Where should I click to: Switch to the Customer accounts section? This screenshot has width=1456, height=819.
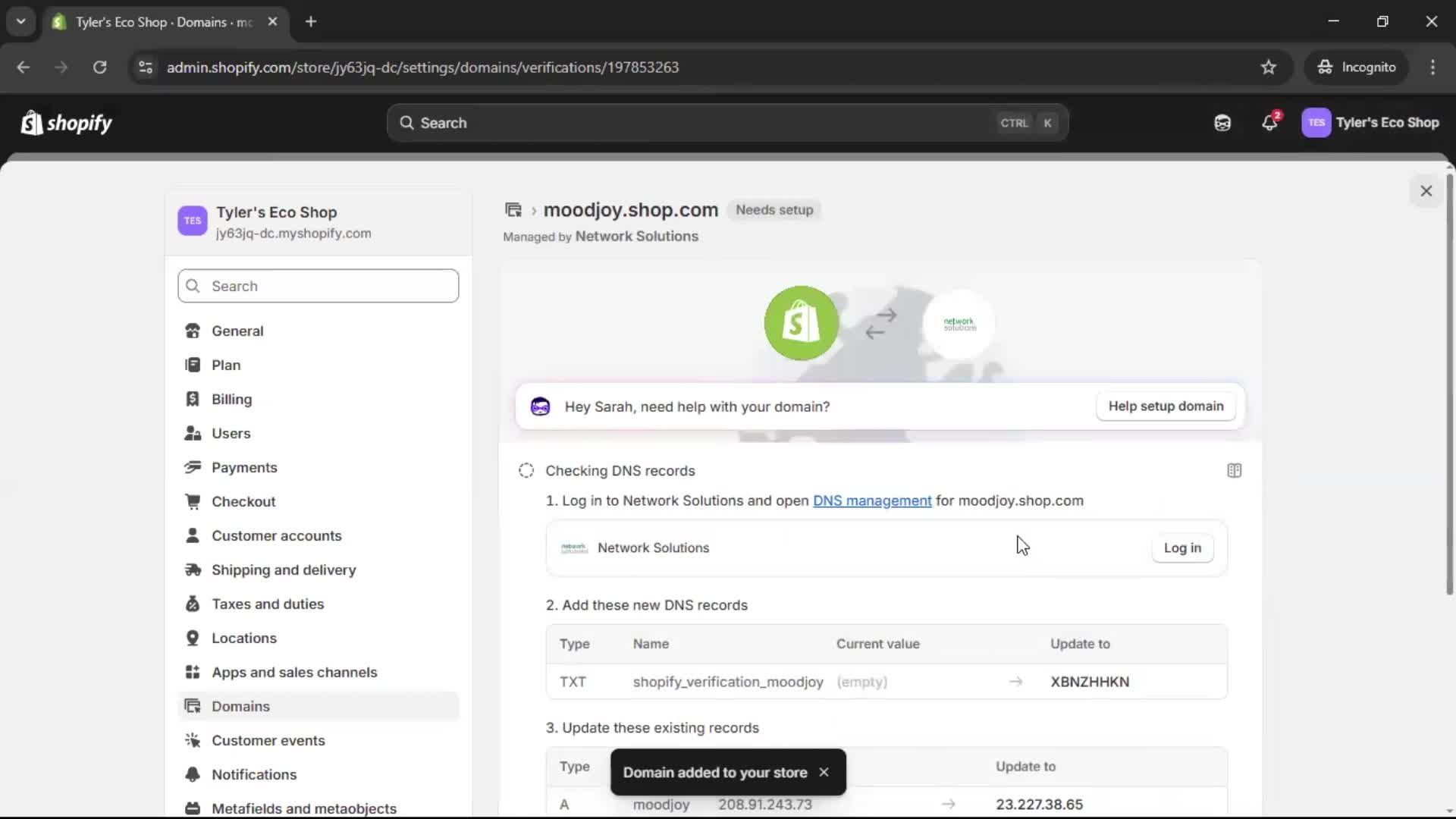click(277, 535)
